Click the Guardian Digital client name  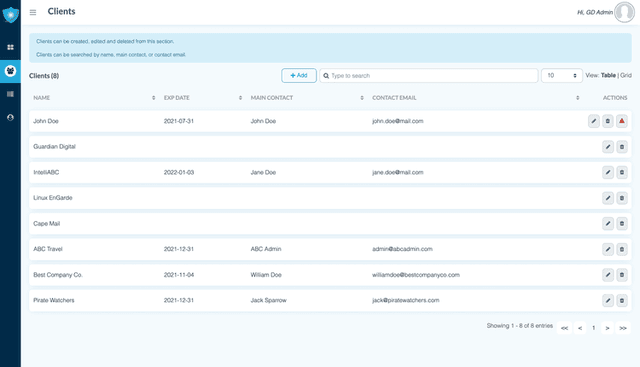pos(54,147)
